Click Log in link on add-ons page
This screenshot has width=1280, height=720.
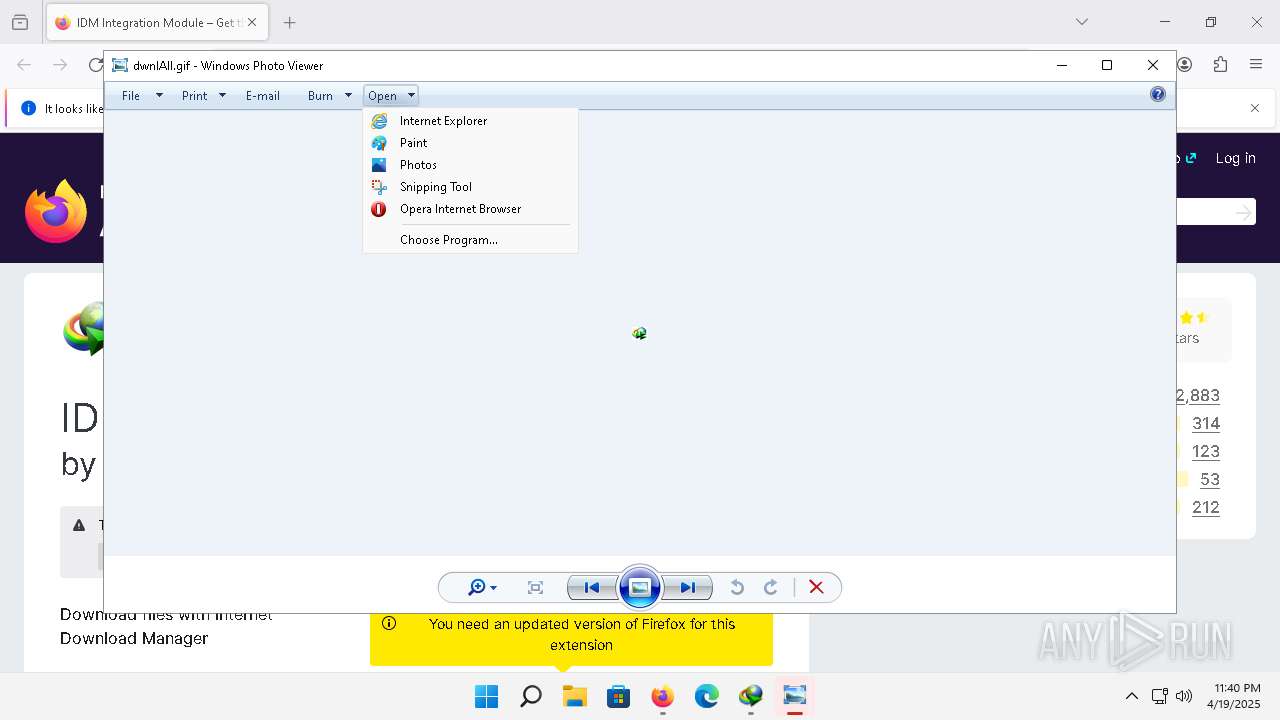(1235, 158)
